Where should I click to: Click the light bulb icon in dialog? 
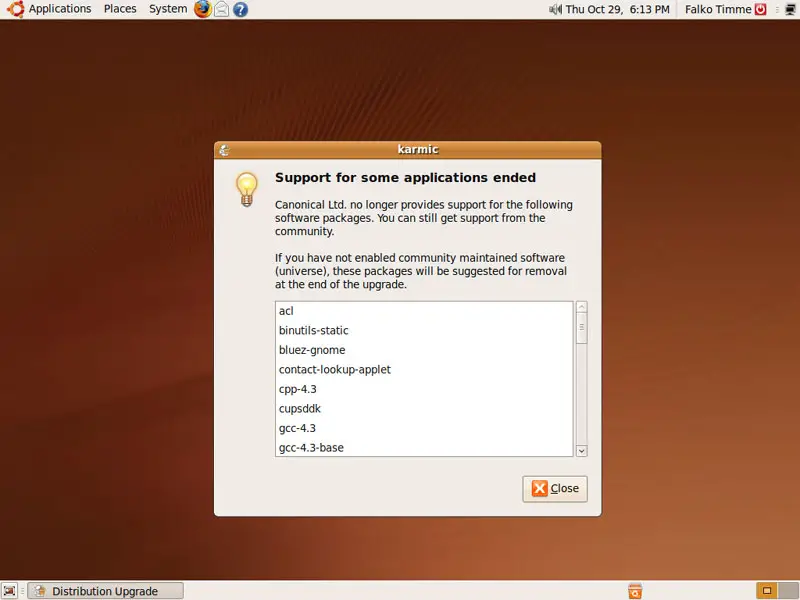coord(246,189)
